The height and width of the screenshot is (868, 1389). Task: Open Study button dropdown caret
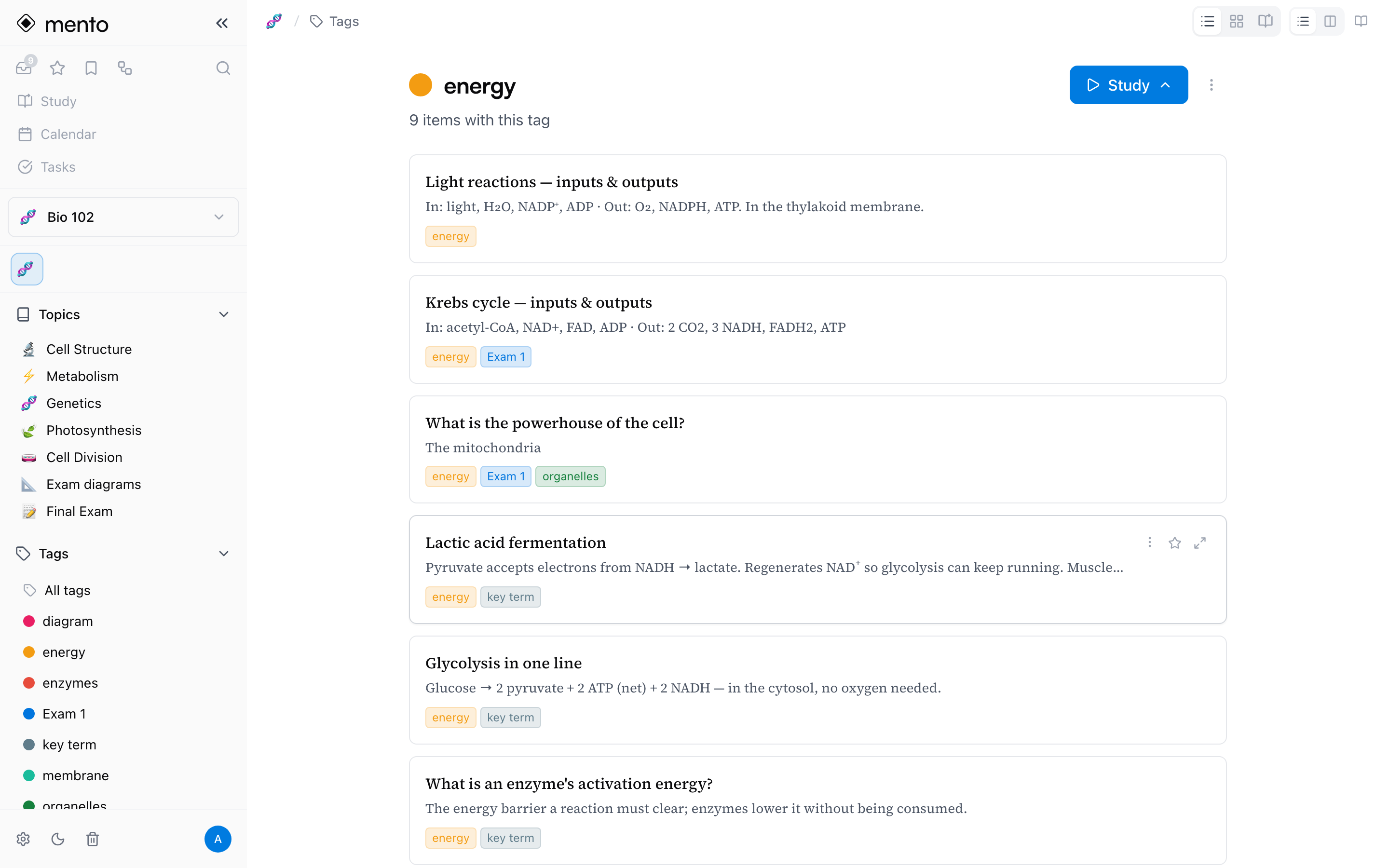1166,85
